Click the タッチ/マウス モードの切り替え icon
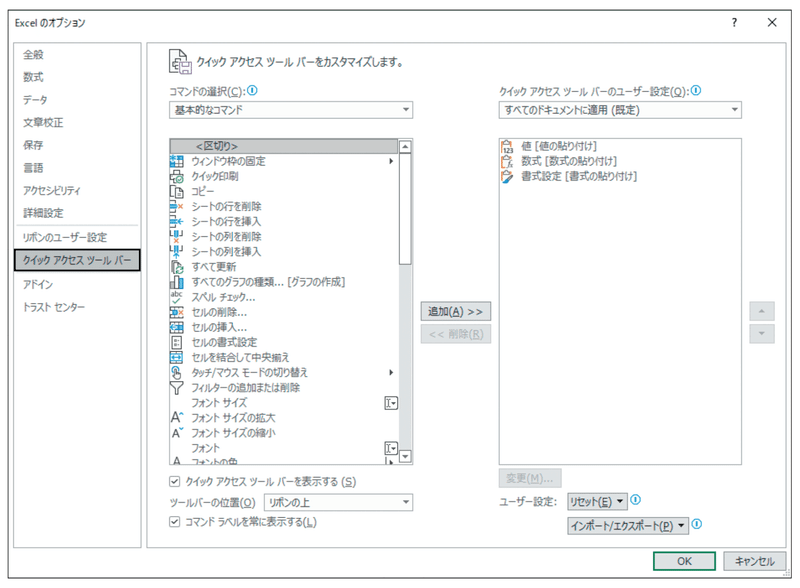 (177, 373)
